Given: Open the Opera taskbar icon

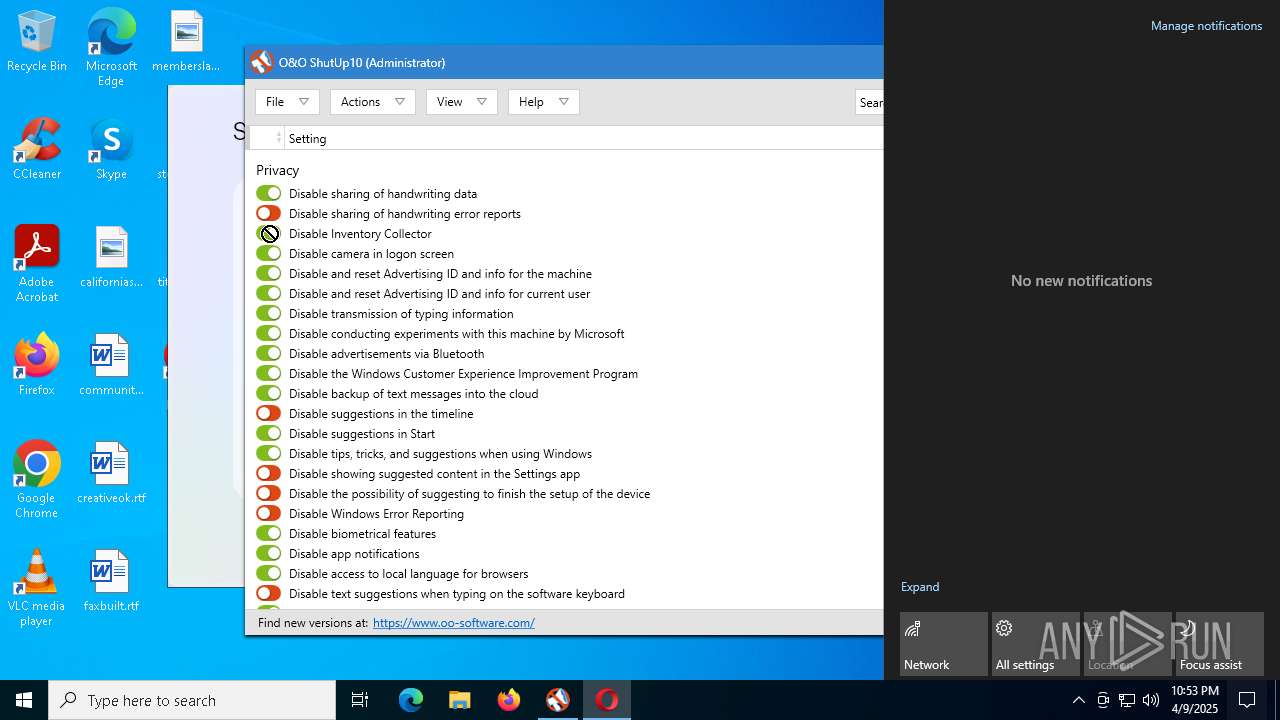Looking at the screenshot, I should point(606,700).
